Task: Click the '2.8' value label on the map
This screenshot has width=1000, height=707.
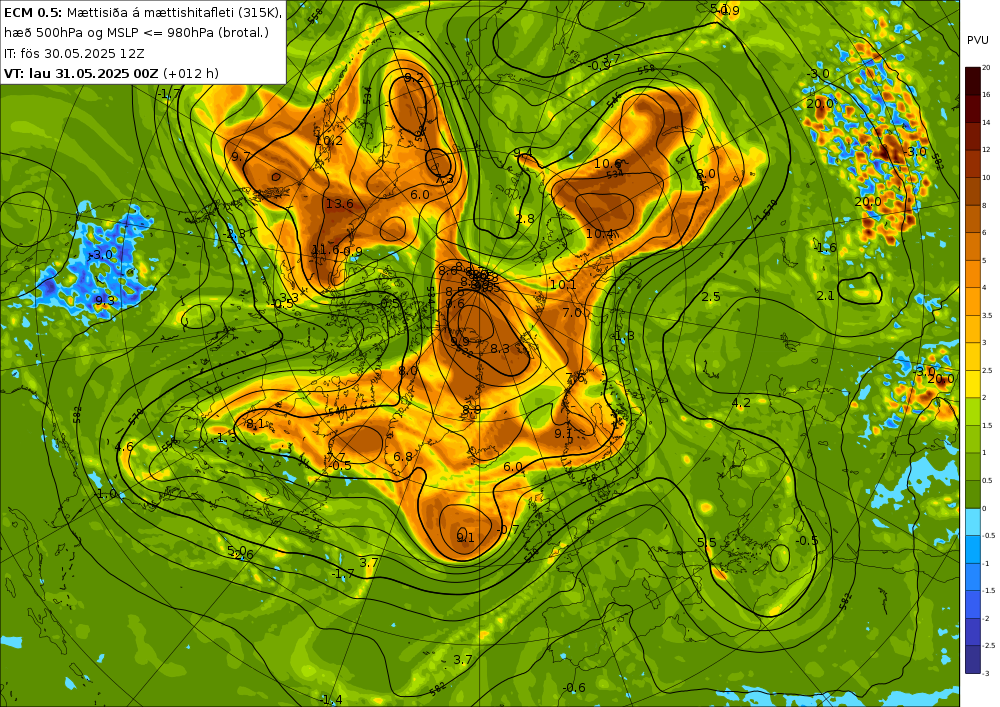Action: [x=525, y=219]
